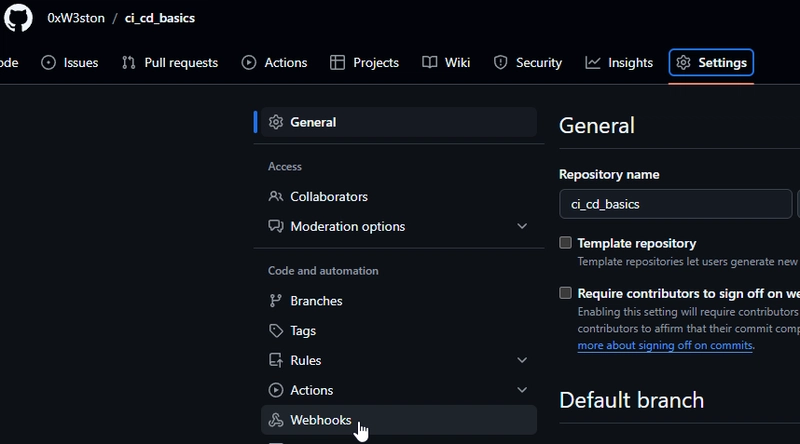The width and height of the screenshot is (800, 444).
Task: Click the Settings gear icon in navigation
Action: pyautogui.click(x=684, y=62)
